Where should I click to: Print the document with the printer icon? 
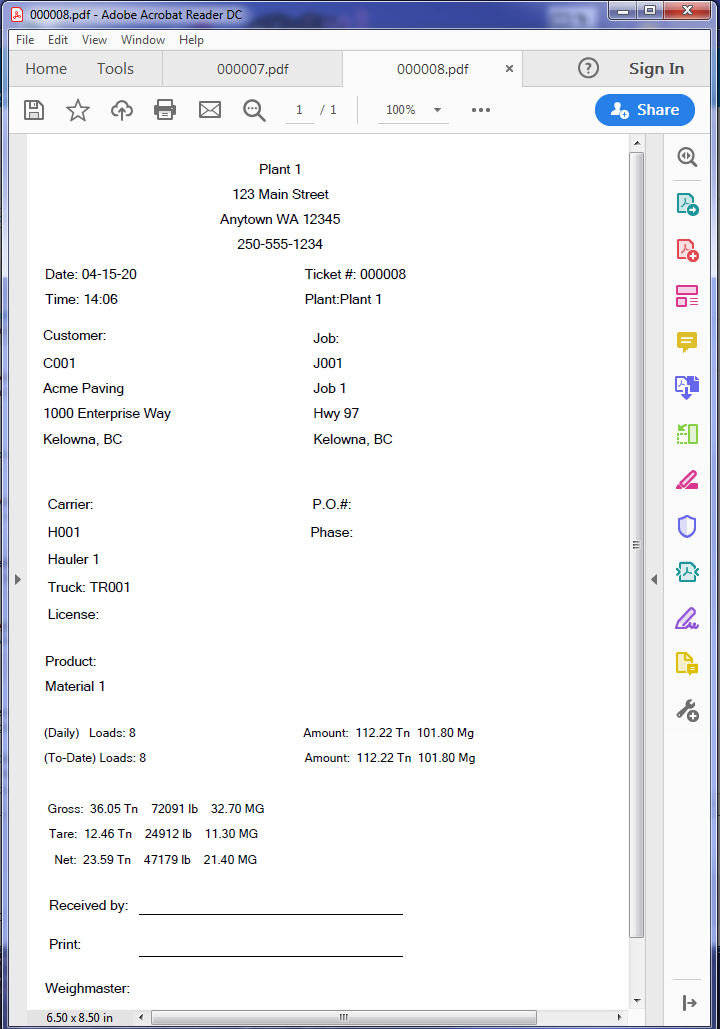tap(165, 110)
